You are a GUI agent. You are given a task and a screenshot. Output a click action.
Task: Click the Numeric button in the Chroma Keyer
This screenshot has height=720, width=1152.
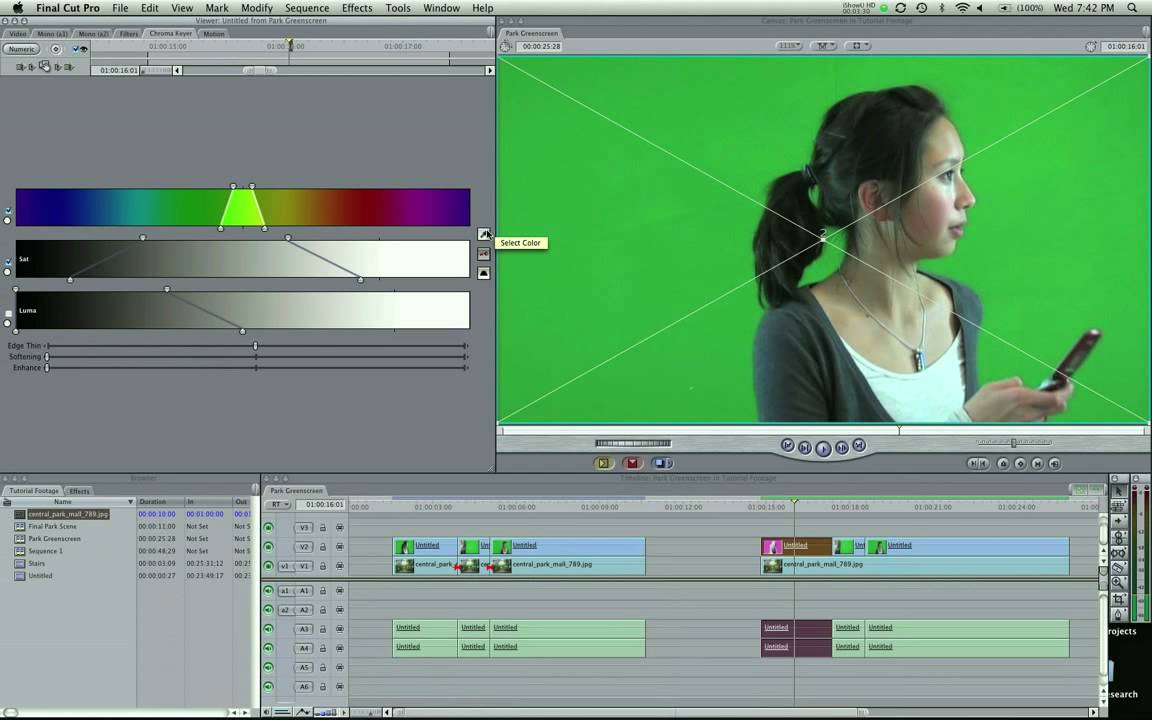[21, 49]
